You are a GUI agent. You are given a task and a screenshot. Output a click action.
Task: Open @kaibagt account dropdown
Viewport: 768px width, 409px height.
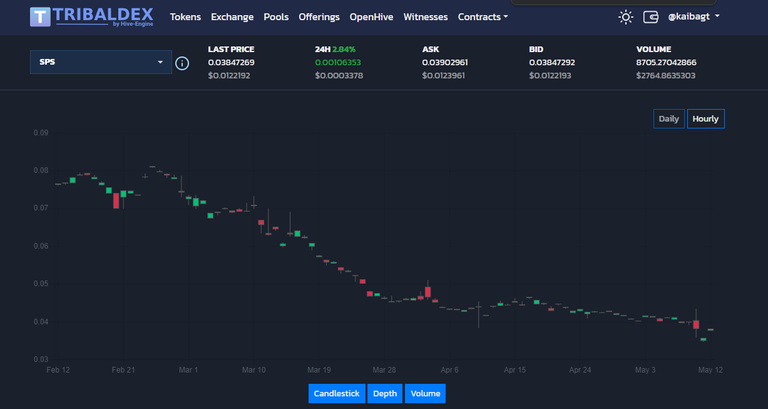tap(694, 17)
